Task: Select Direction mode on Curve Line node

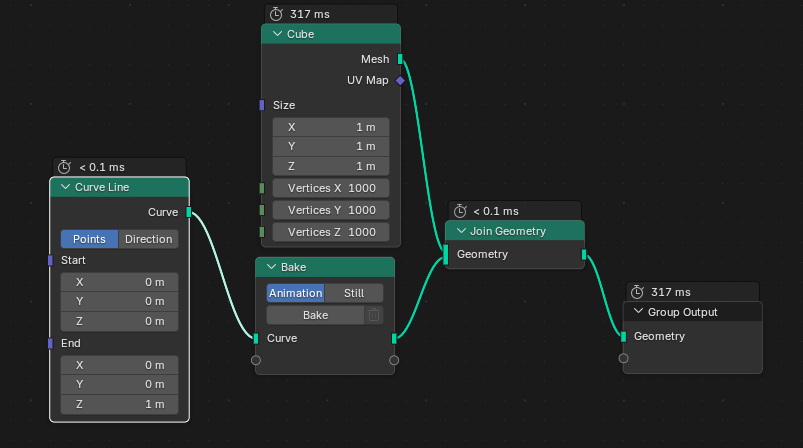Action: (149, 239)
